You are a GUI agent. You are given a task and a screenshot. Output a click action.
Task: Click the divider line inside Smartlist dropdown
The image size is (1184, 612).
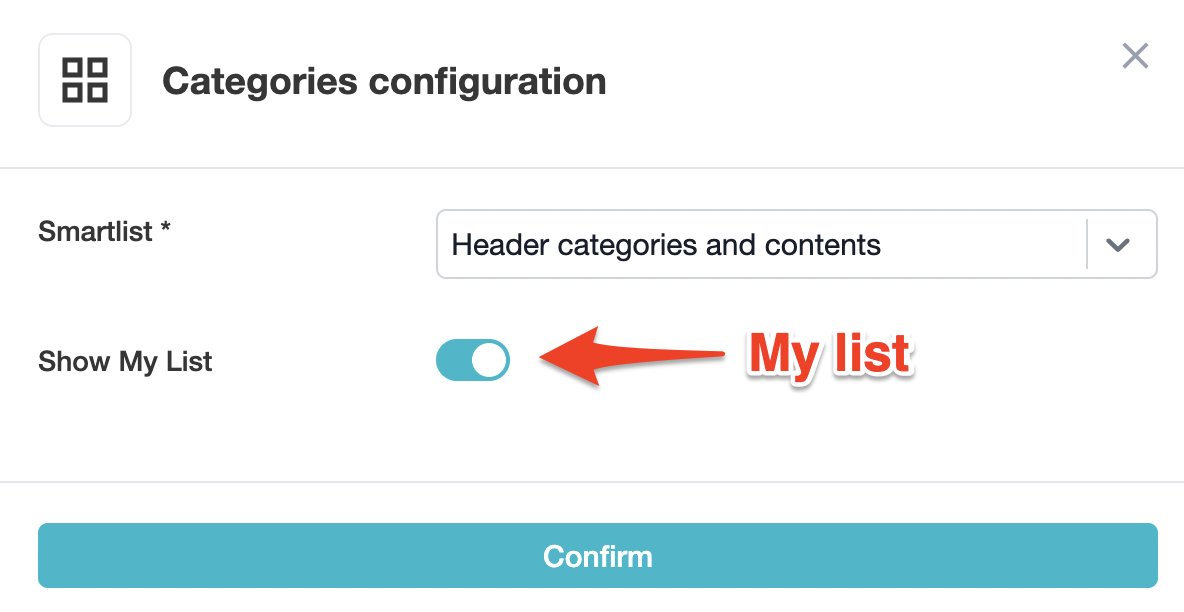pyautogui.click(x=1087, y=244)
